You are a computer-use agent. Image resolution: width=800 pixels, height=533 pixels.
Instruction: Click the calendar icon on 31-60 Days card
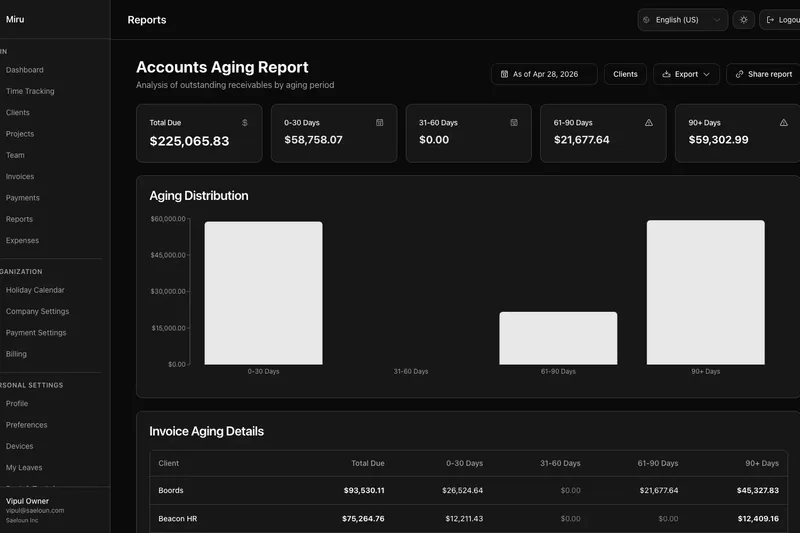pyautogui.click(x=514, y=122)
